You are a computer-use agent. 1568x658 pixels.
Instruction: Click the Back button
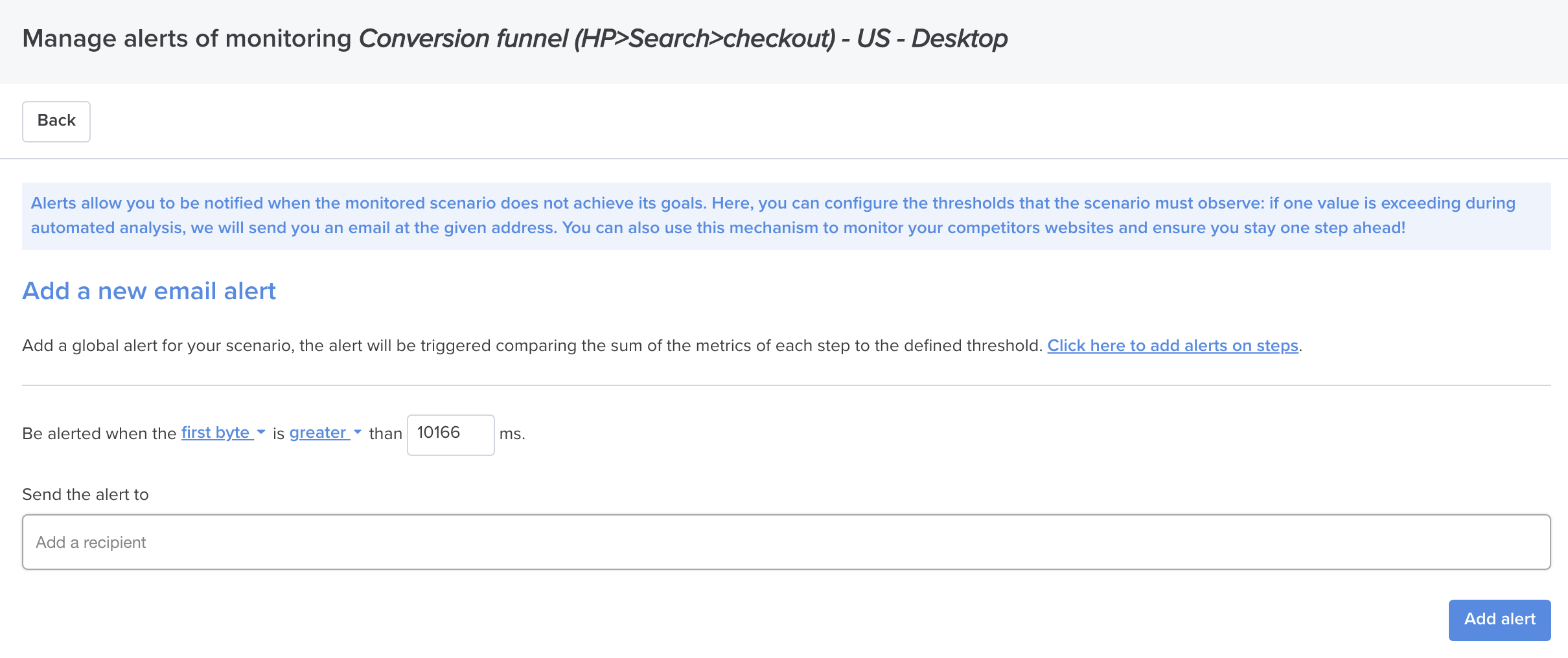click(x=56, y=121)
